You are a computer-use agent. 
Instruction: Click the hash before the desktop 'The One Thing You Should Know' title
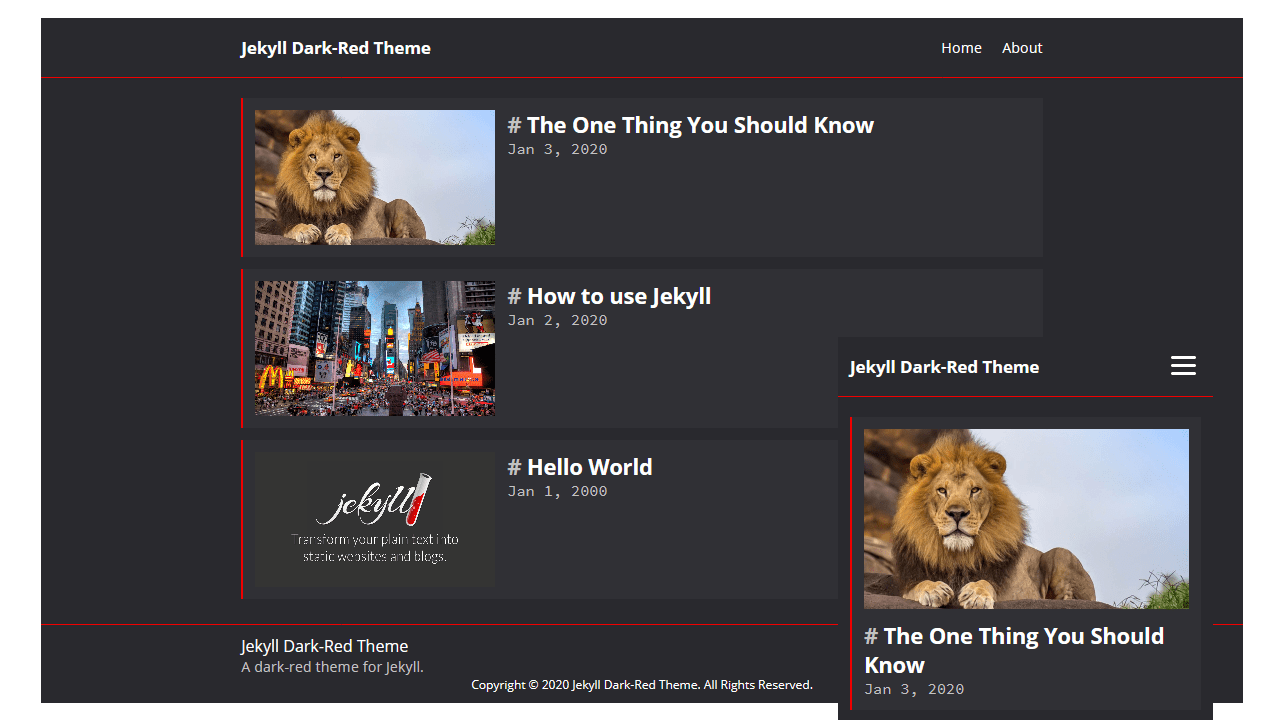click(x=514, y=125)
